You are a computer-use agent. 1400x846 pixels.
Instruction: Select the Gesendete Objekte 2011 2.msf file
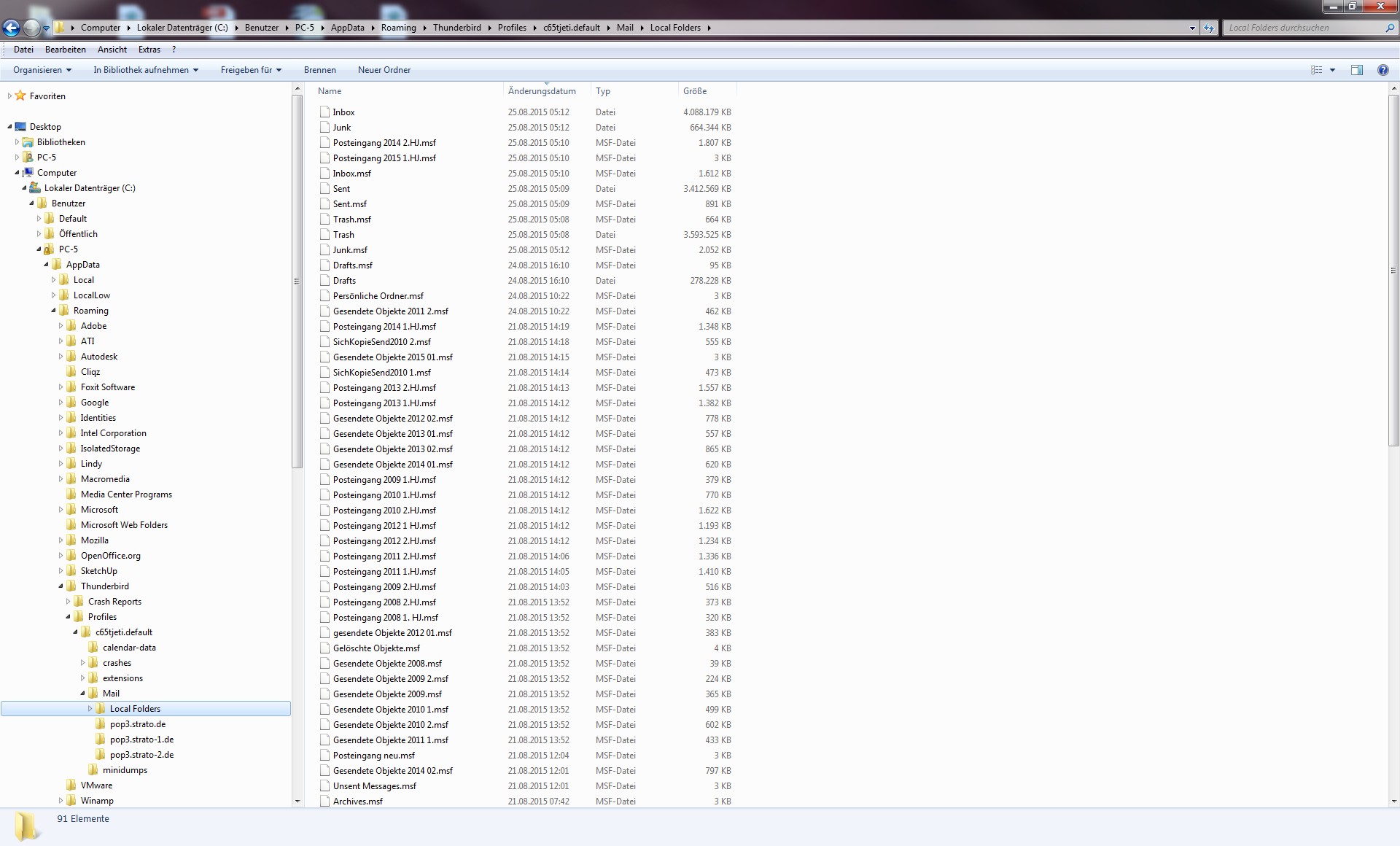(x=391, y=311)
